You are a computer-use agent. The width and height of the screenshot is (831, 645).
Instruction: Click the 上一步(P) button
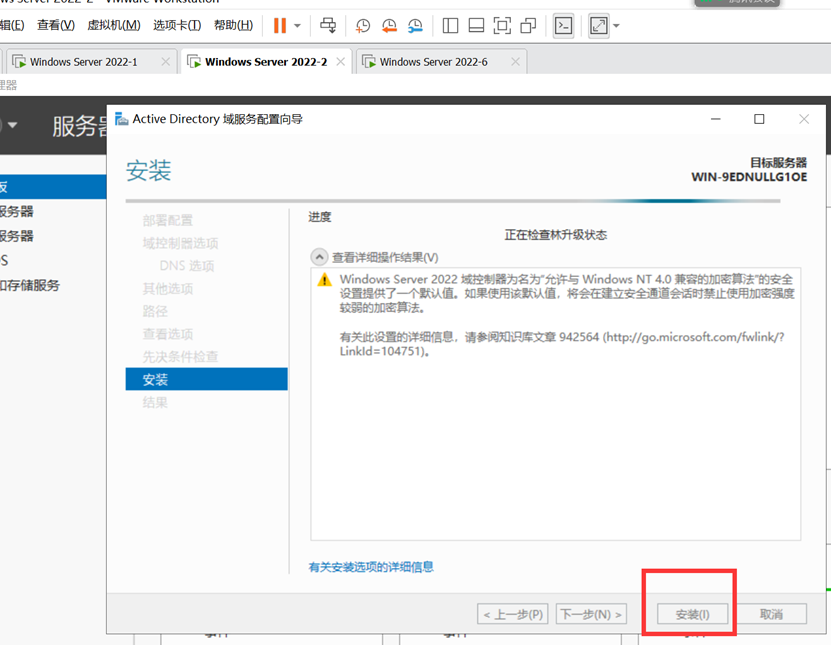512,614
